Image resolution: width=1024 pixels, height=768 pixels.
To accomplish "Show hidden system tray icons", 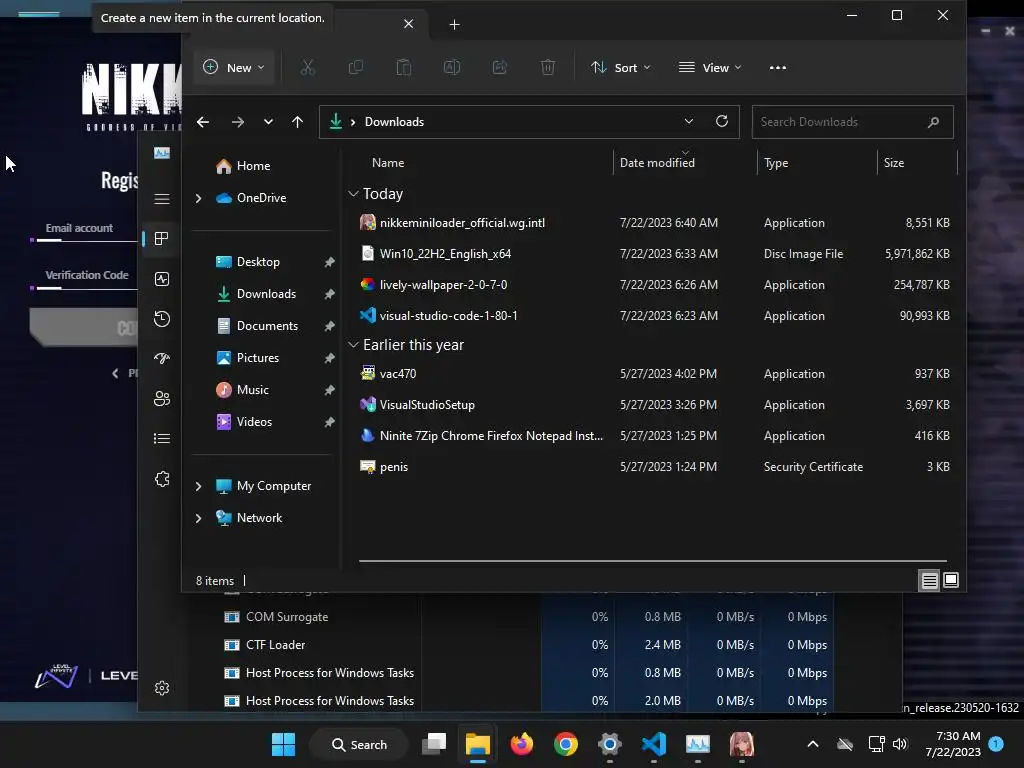I will [x=813, y=744].
